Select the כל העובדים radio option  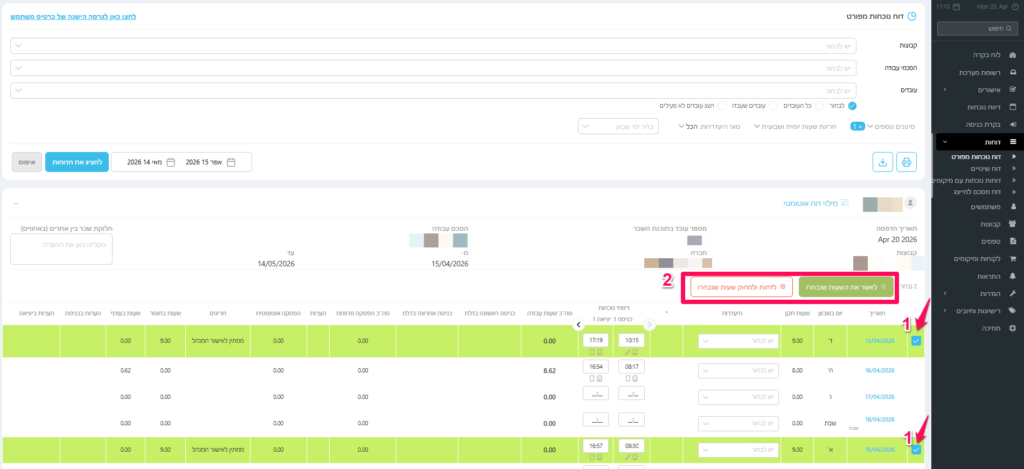(x=797, y=105)
